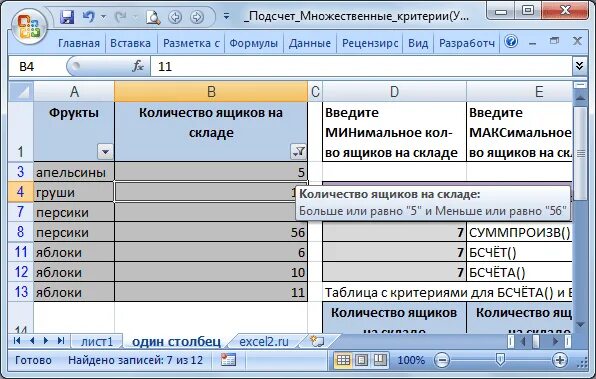Zoom out with minus button
The width and height of the screenshot is (596, 379).
(442, 360)
